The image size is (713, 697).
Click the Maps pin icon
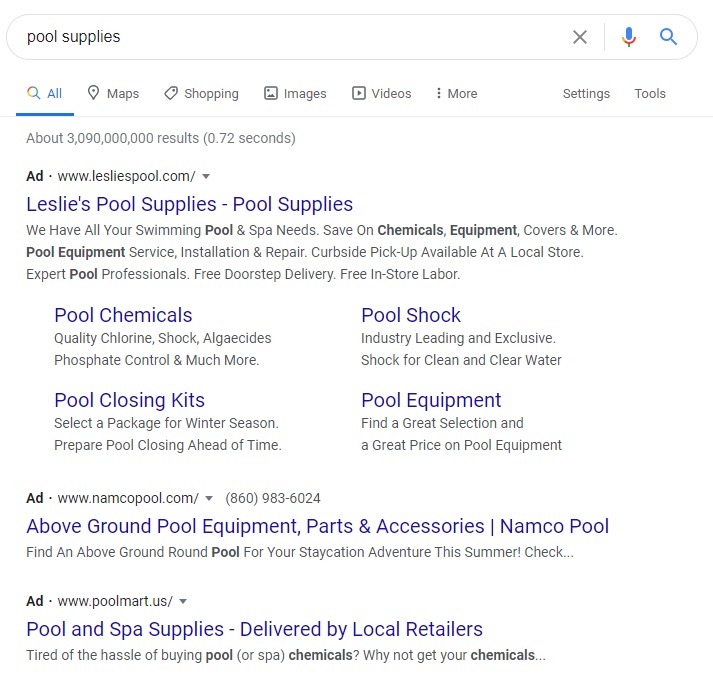tap(93, 93)
